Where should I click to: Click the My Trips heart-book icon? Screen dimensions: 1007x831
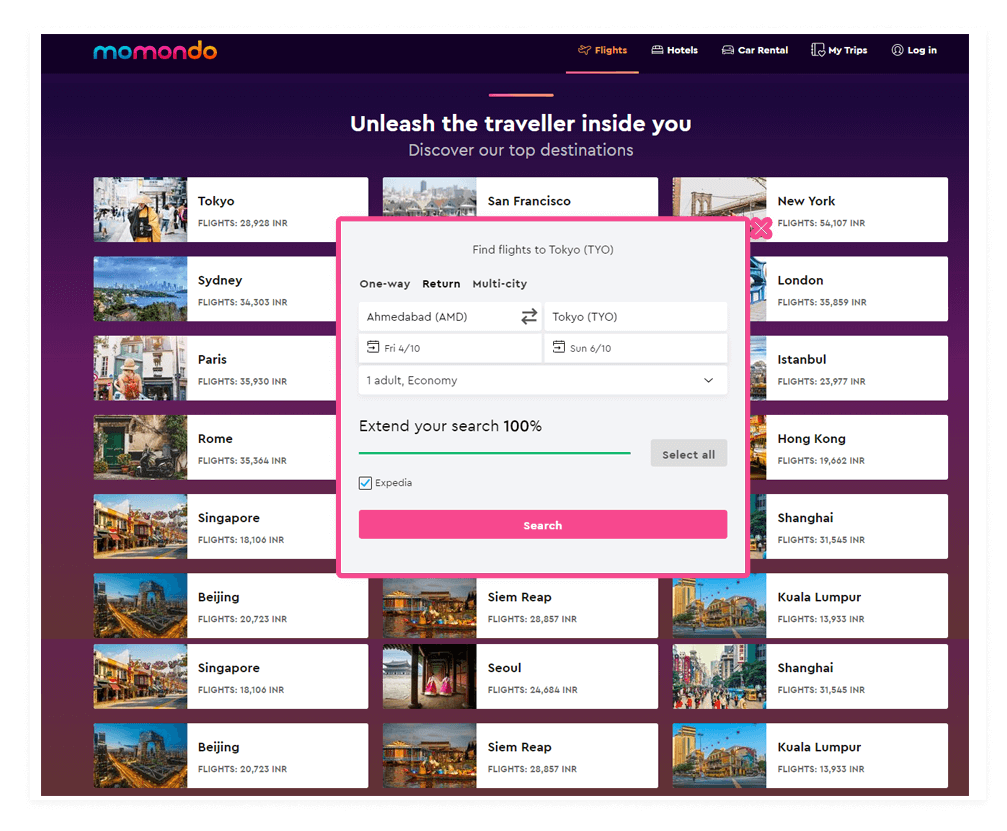(818, 50)
